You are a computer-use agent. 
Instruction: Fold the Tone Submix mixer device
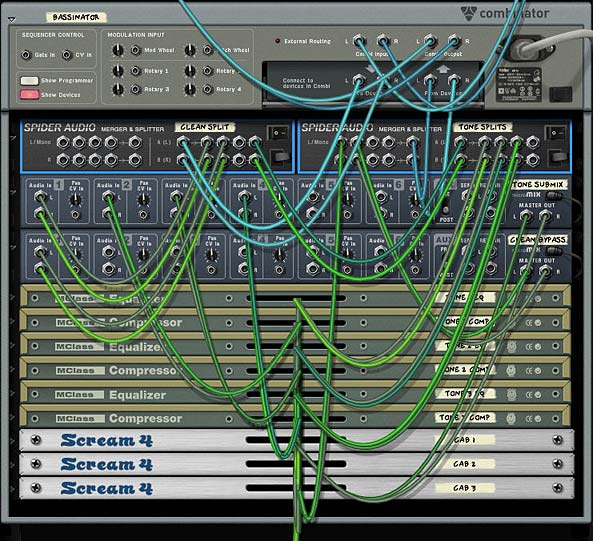coord(14,193)
